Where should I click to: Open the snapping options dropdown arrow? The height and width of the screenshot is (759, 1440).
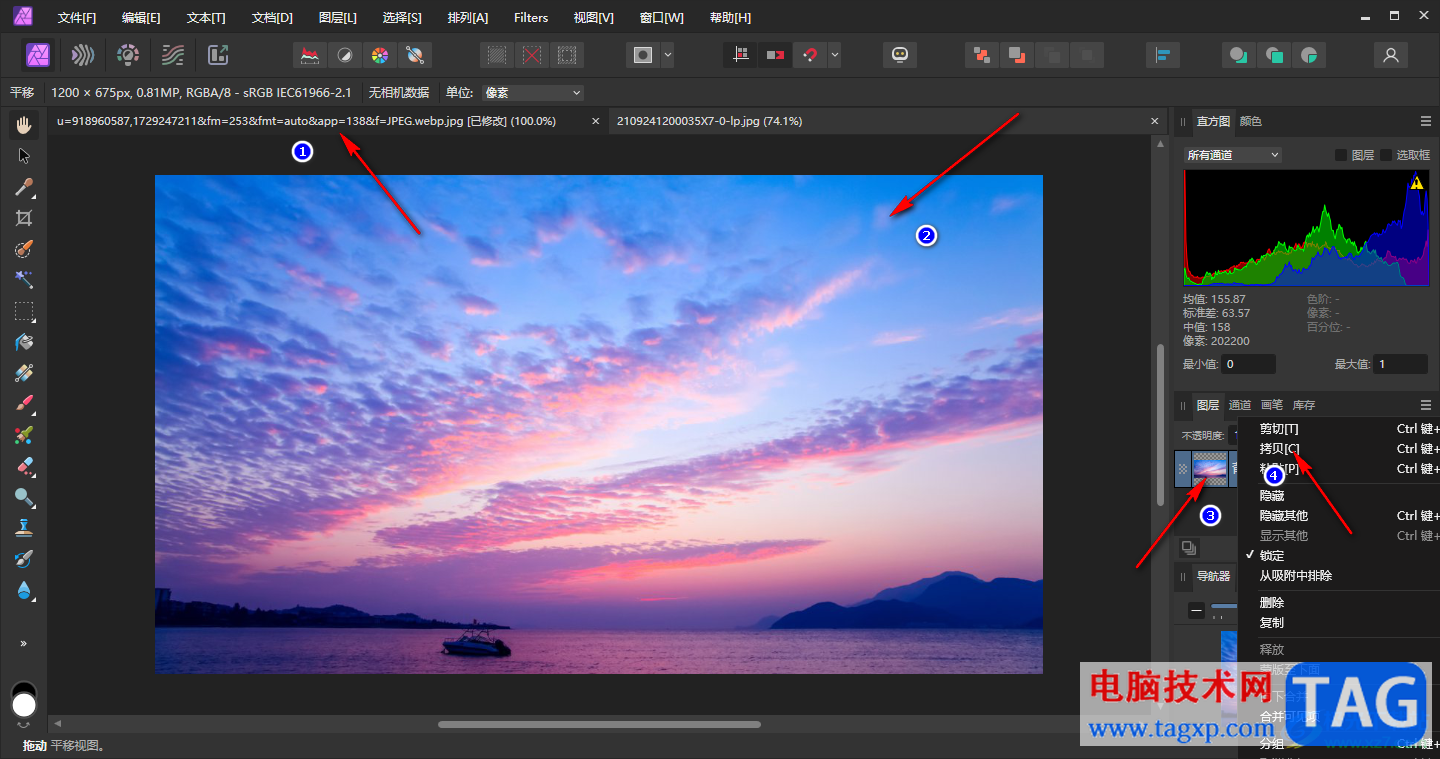(834, 55)
